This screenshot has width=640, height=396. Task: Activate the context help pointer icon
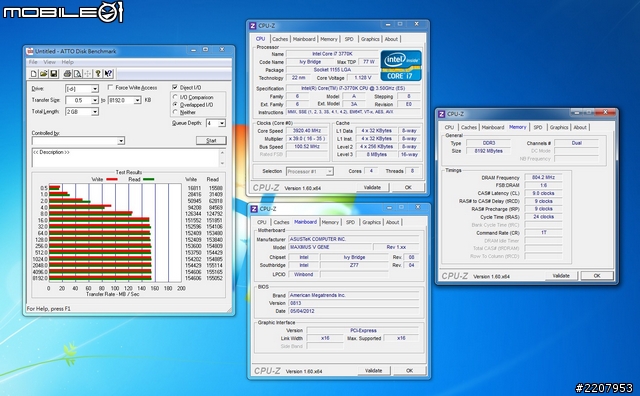[x=108, y=74]
